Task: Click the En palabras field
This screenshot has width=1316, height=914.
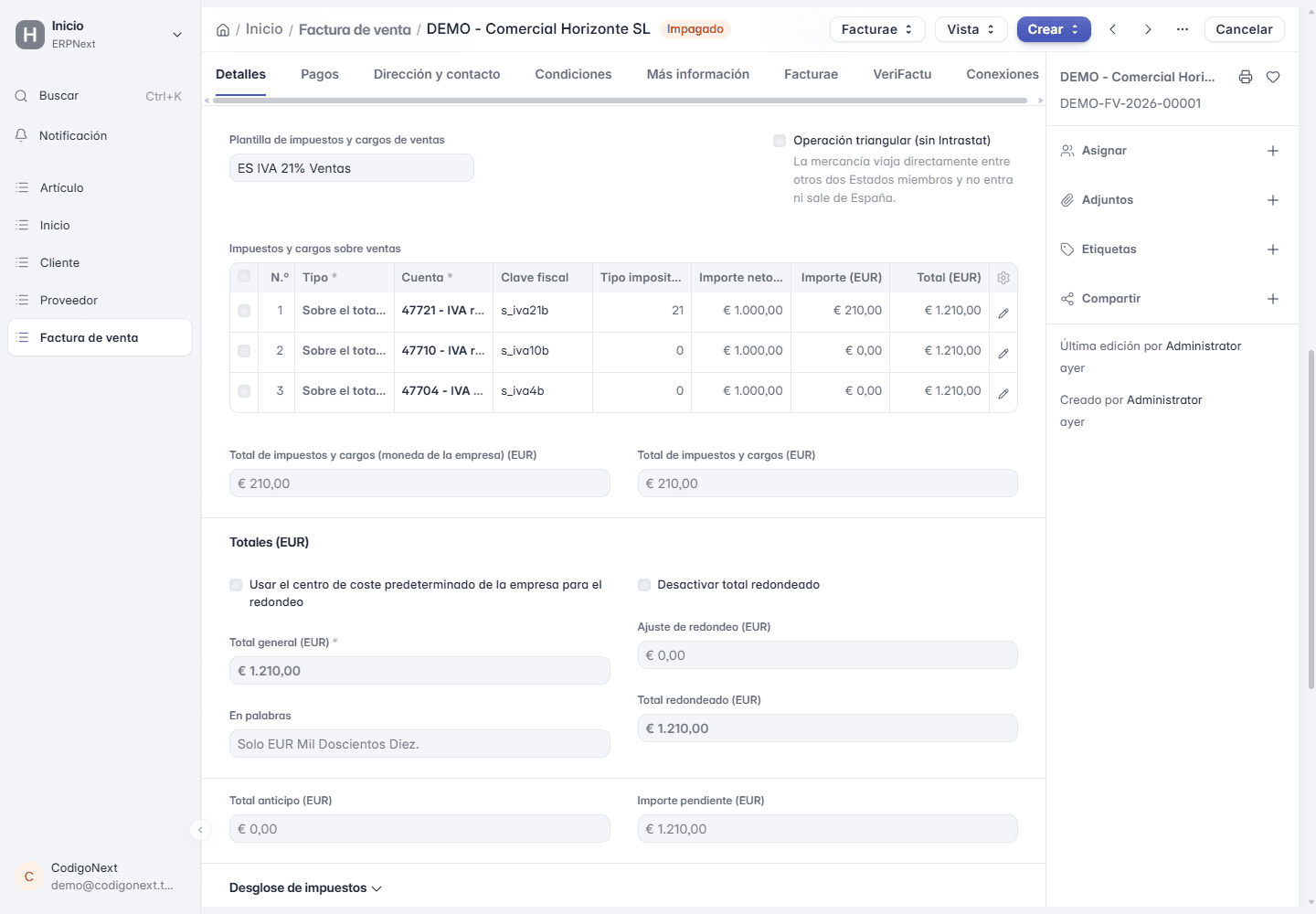Action: tap(419, 744)
